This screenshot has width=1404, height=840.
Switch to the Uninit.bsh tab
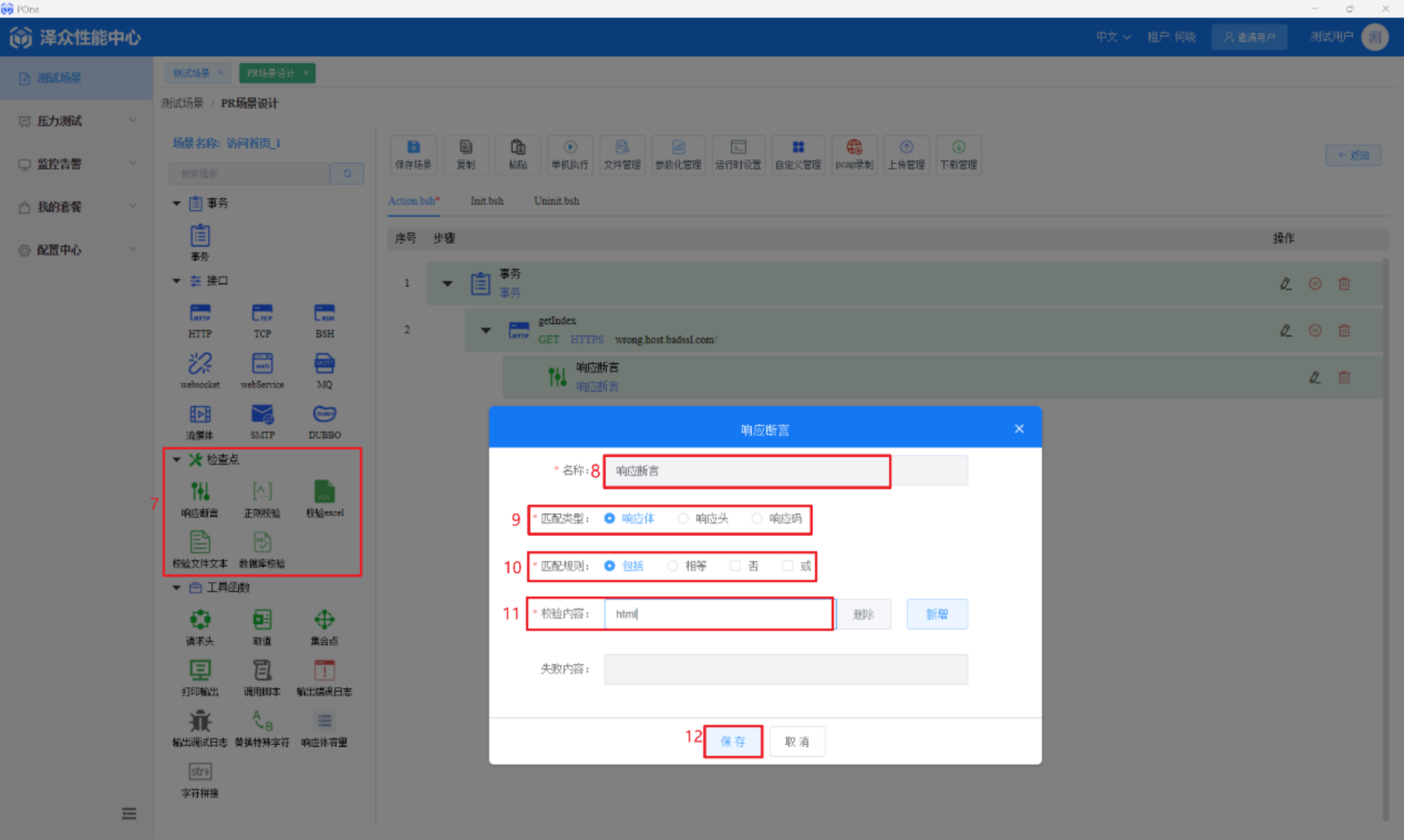(556, 201)
